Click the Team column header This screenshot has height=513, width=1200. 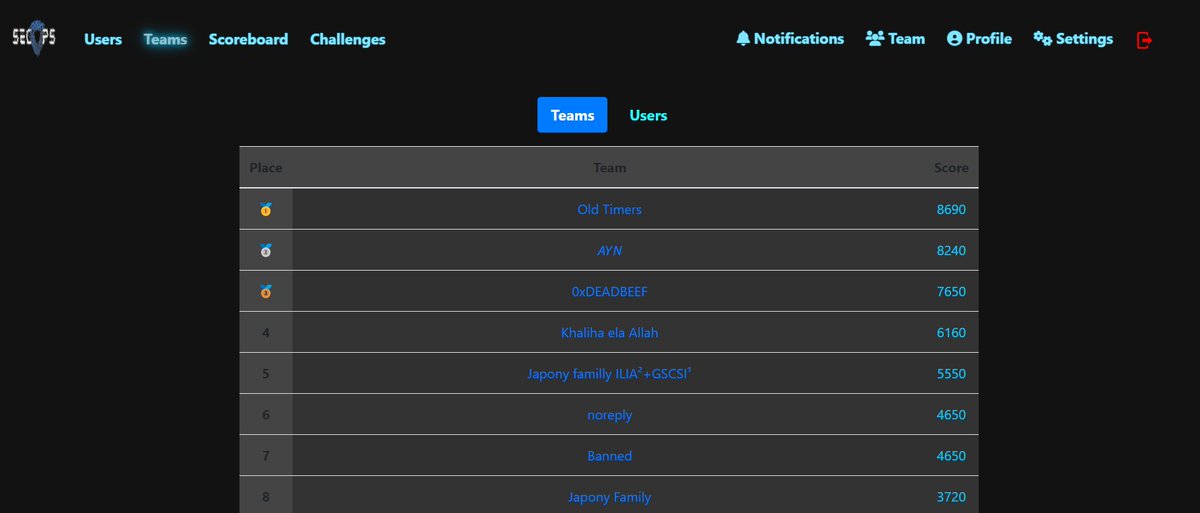click(x=610, y=168)
